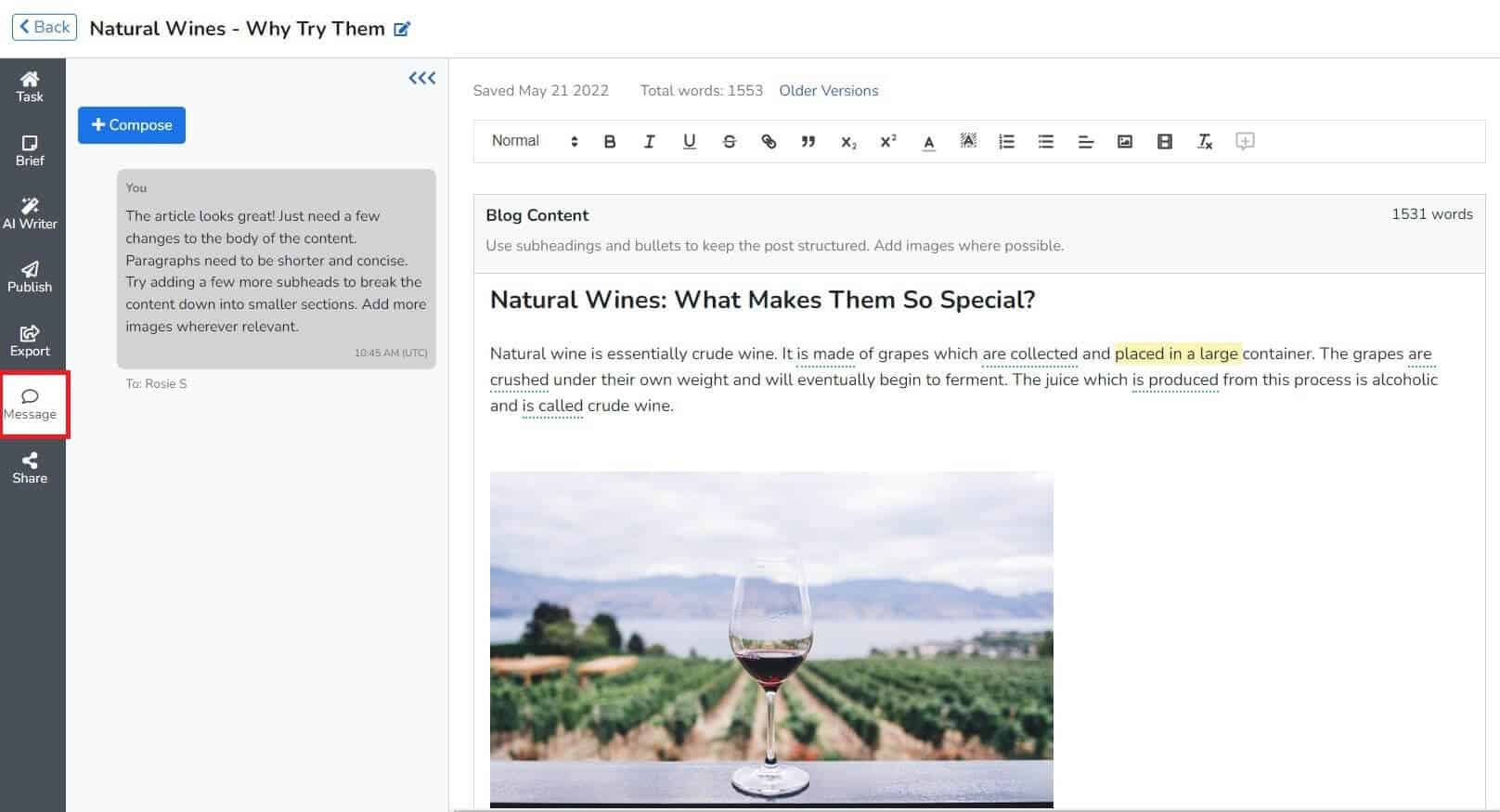
Task: Collapse the message panel with chevrons
Action: 421,78
